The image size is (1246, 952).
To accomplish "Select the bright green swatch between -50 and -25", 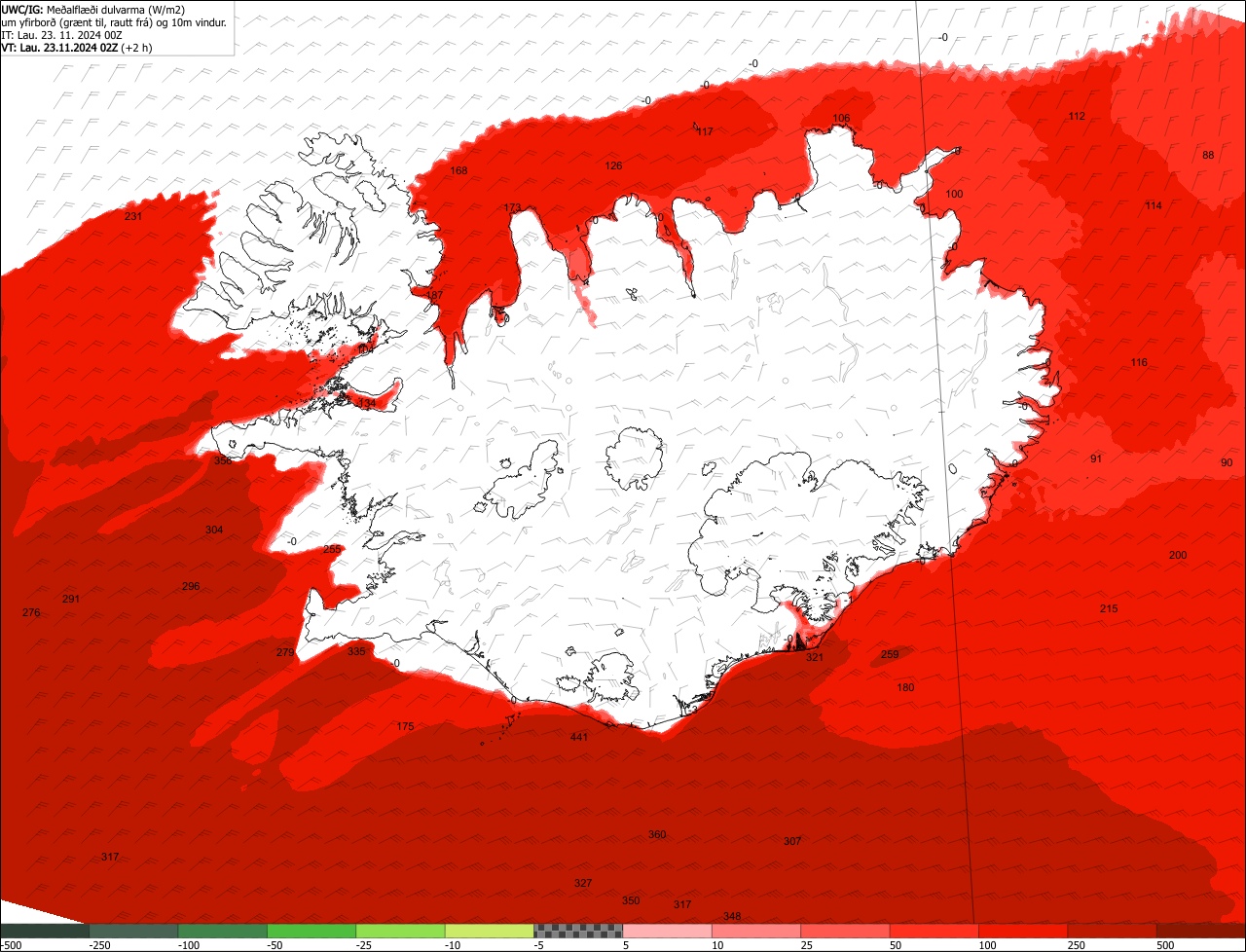I will pyautogui.click(x=311, y=931).
